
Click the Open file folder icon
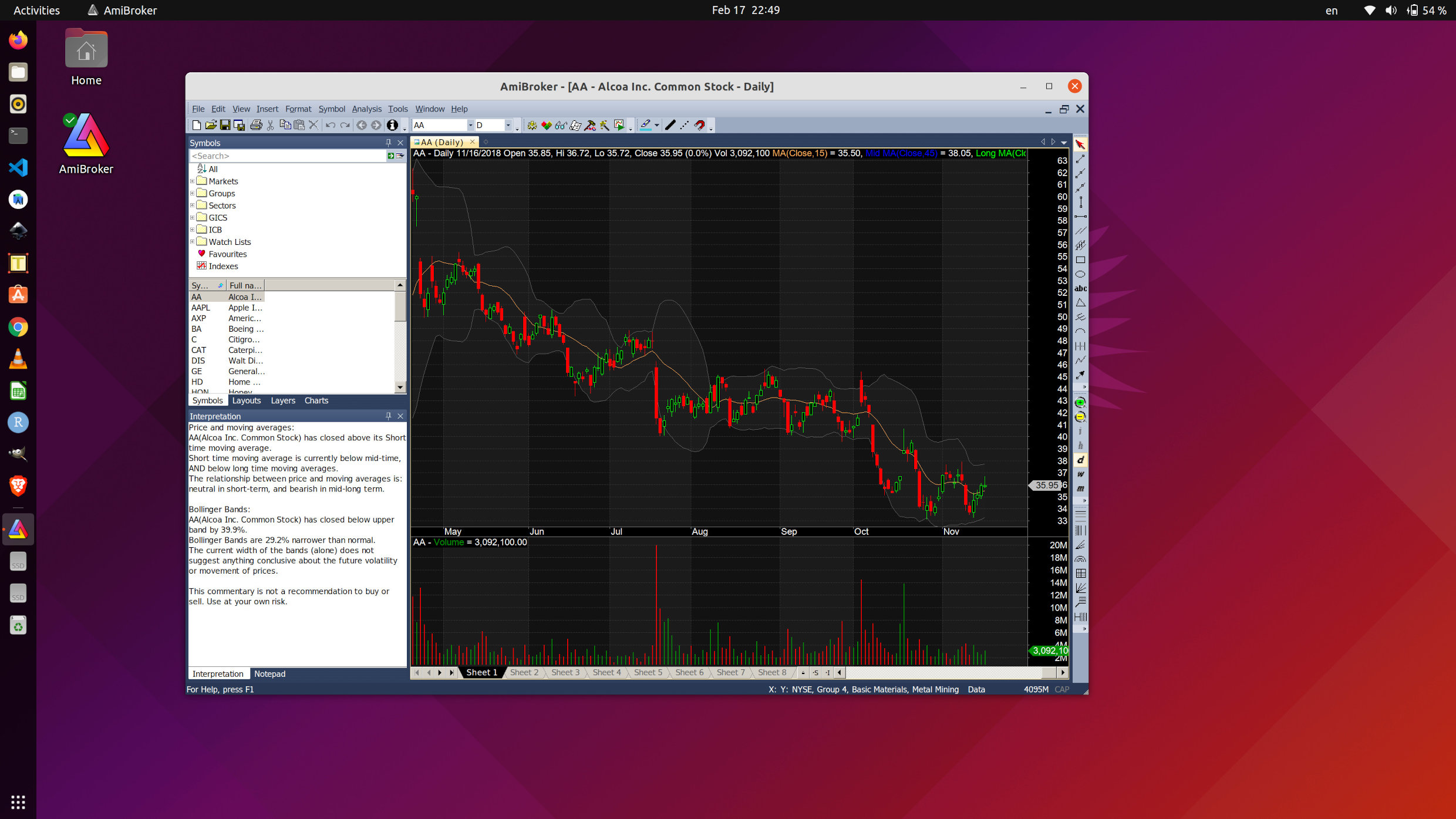point(211,125)
